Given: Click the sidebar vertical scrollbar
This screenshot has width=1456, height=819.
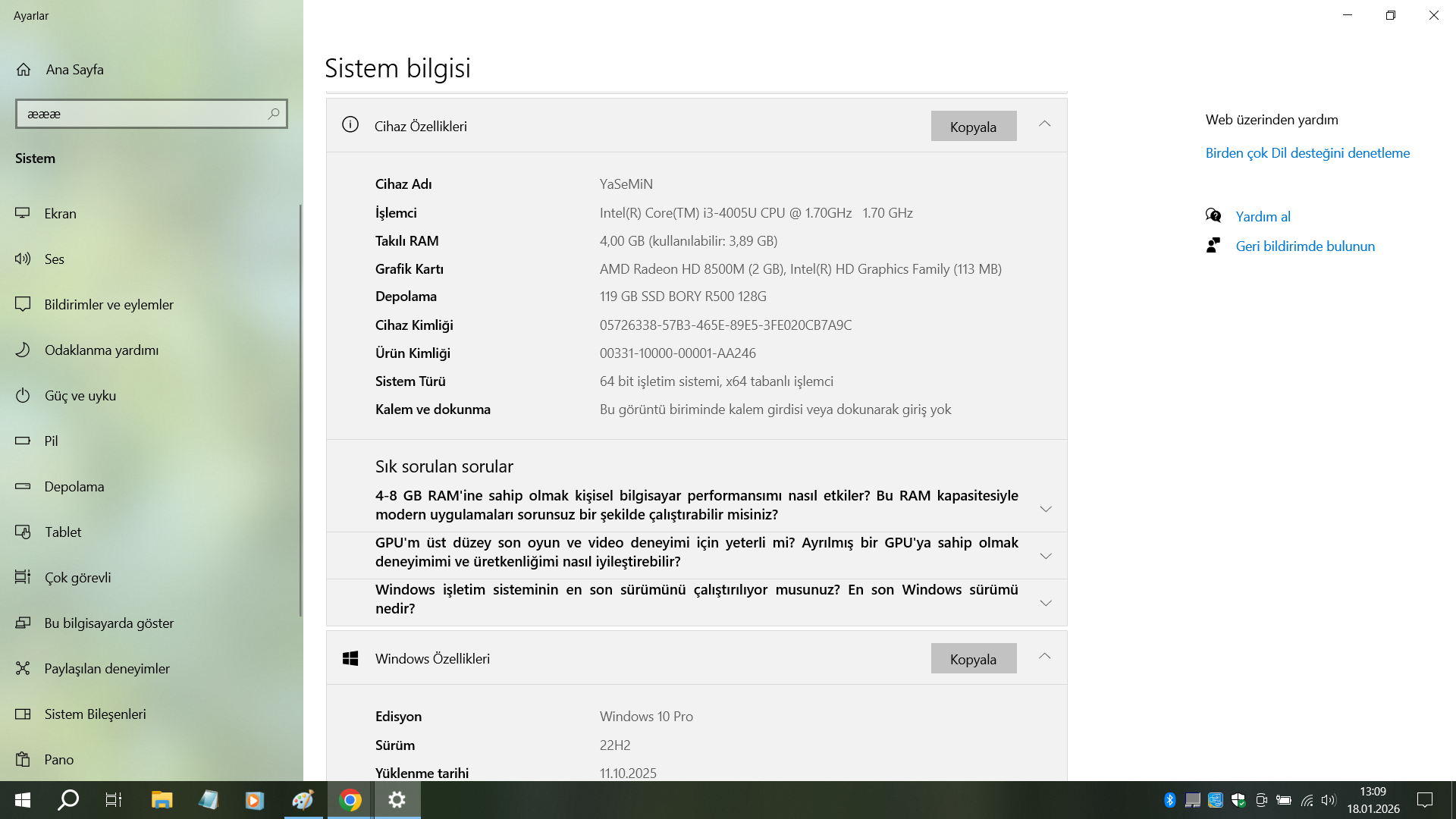Looking at the screenshot, I should (300, 409).
